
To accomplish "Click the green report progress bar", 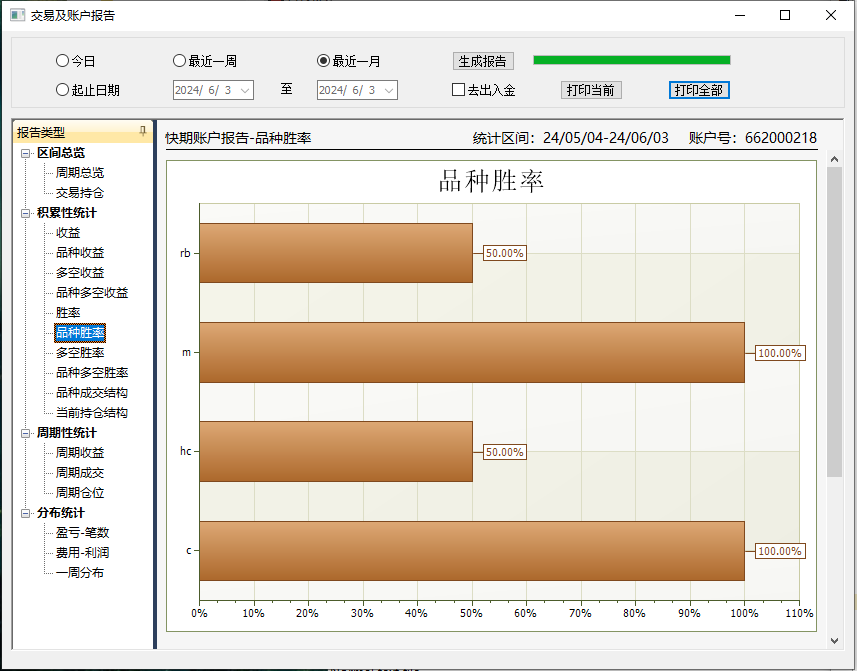I will (631, 60).
